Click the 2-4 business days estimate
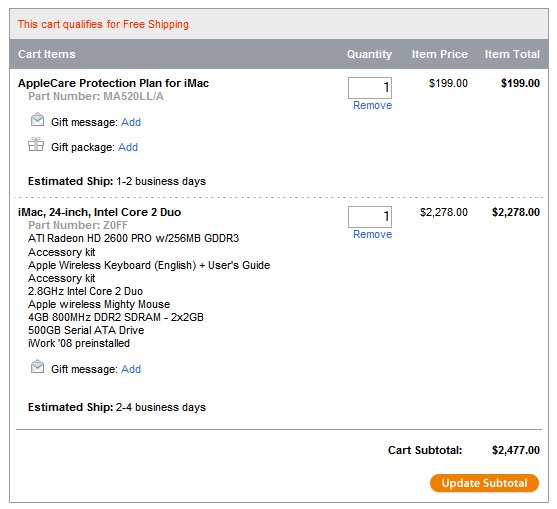This screenshot has width=557, height=509. coord(161,407)
